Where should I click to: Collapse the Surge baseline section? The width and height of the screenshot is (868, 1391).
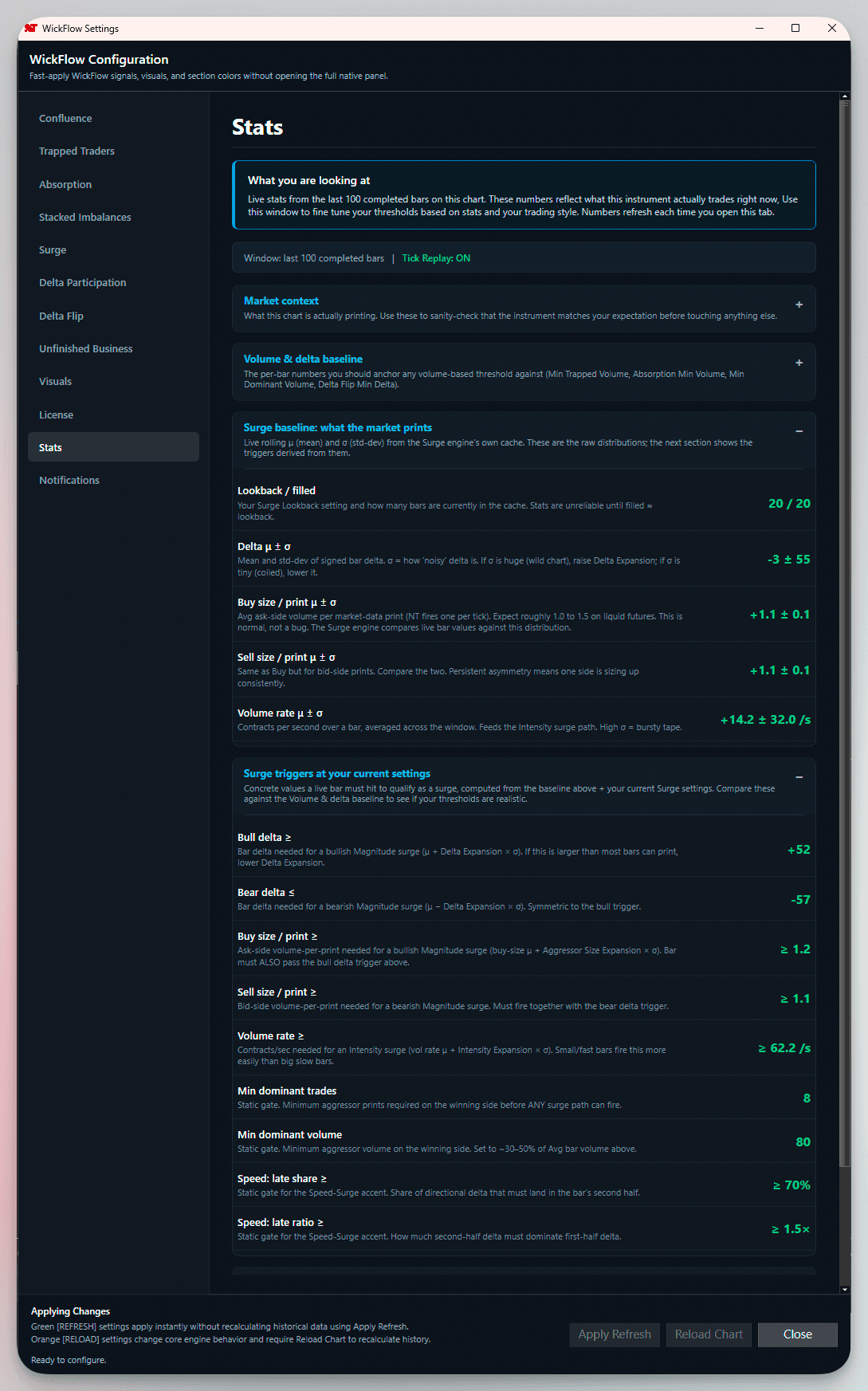pos(799,431)
